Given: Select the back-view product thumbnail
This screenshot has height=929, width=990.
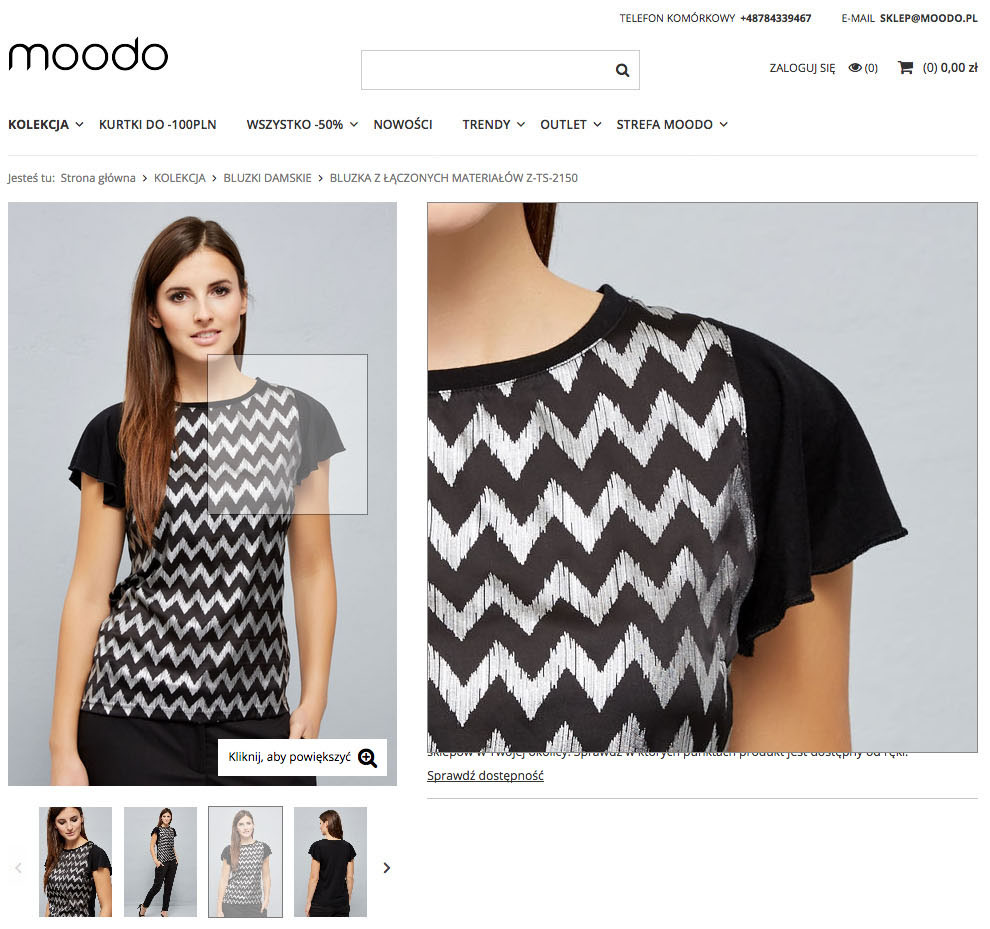Looking at the screenshot, I should click(330, 861).
